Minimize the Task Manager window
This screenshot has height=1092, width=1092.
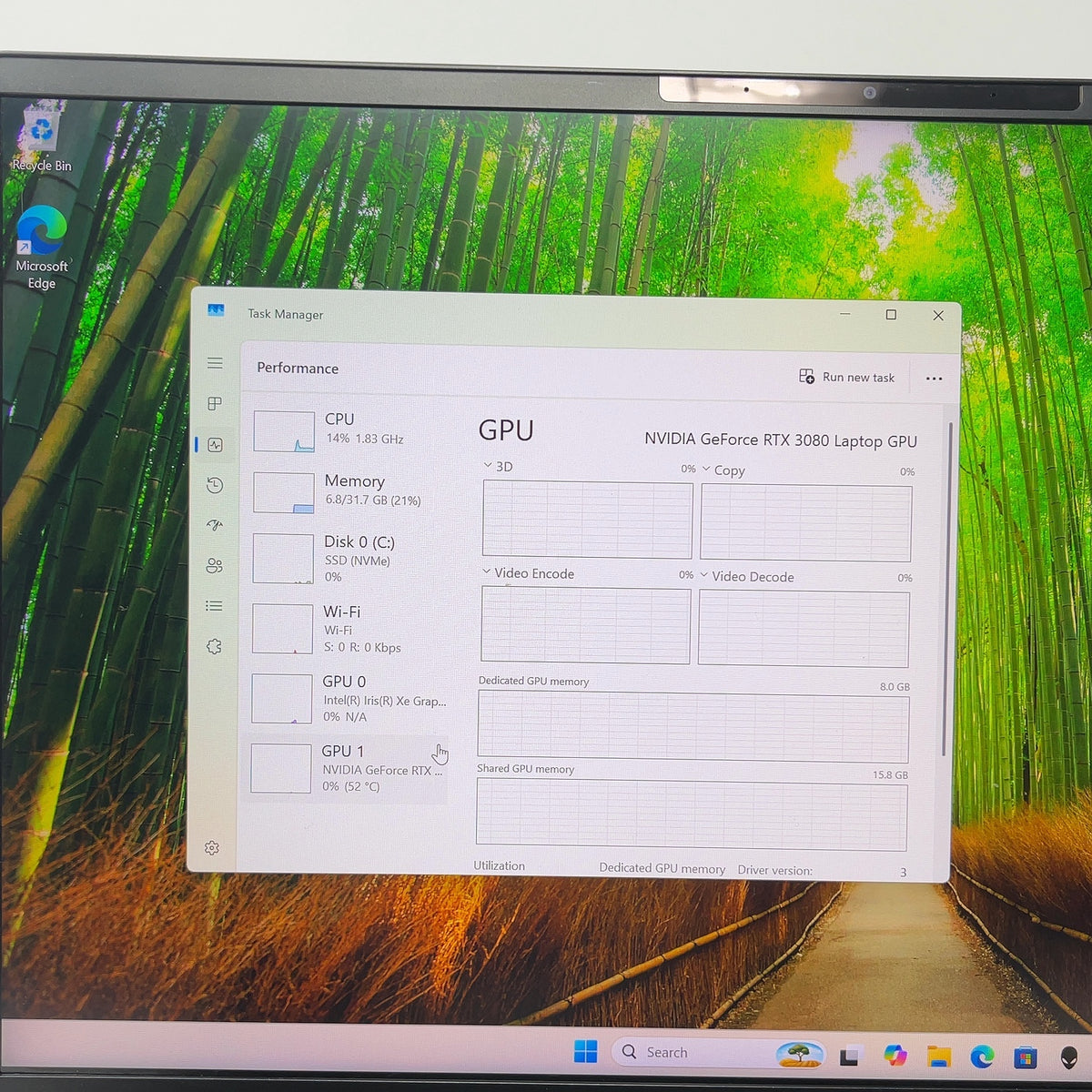845,314
